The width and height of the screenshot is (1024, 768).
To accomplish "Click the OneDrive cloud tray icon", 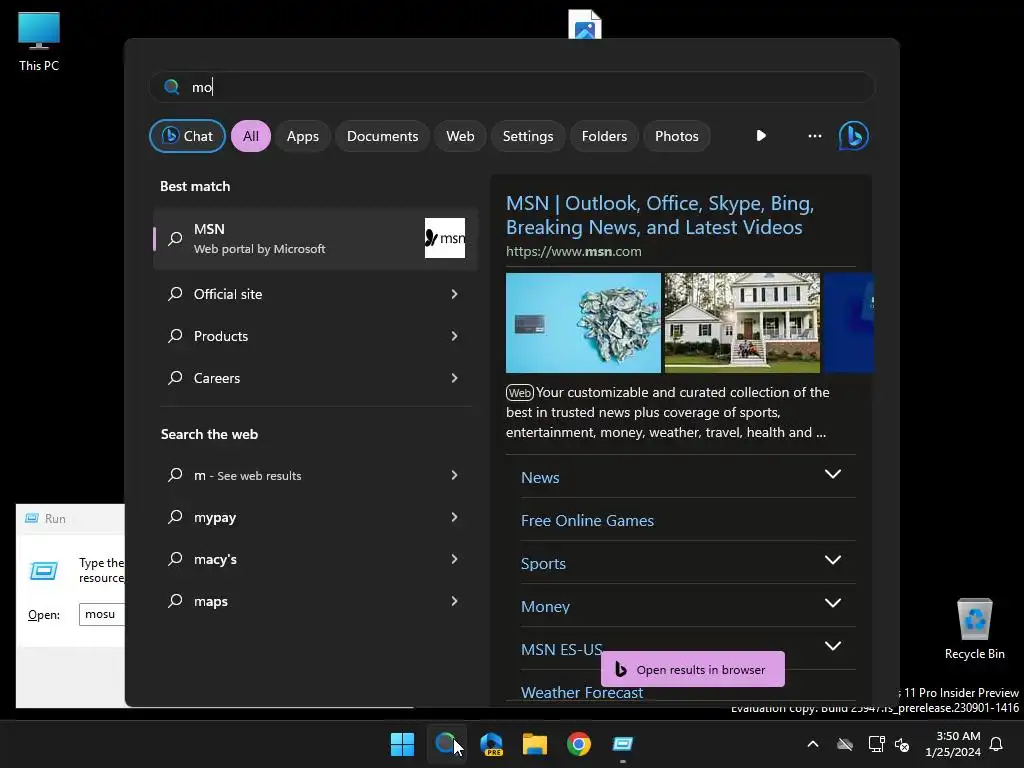I will 845,744.
